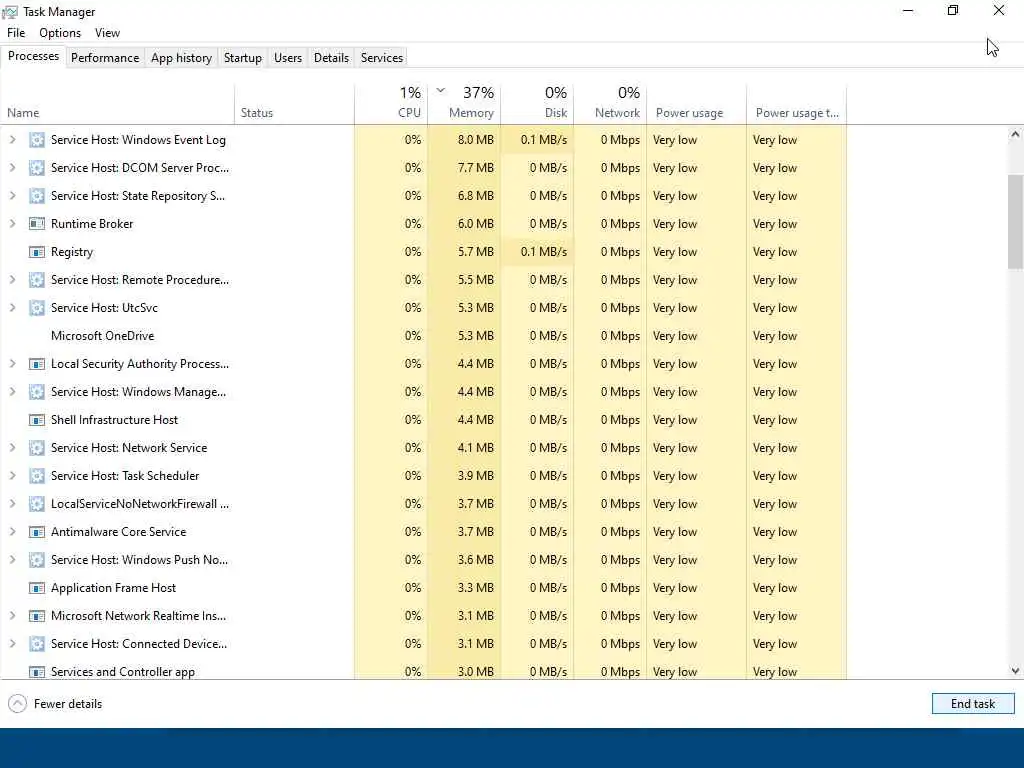Collapse view using Fewer details arrow icon

[x=17, y=703]
